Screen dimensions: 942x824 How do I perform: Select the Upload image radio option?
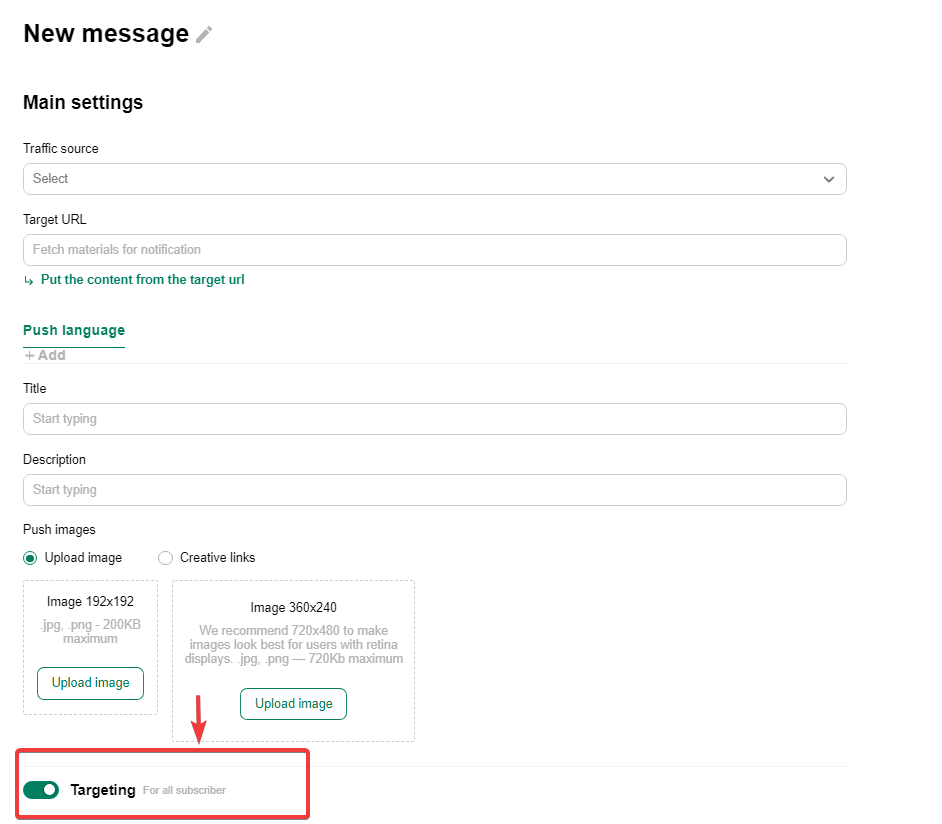[x=30, y=558]
